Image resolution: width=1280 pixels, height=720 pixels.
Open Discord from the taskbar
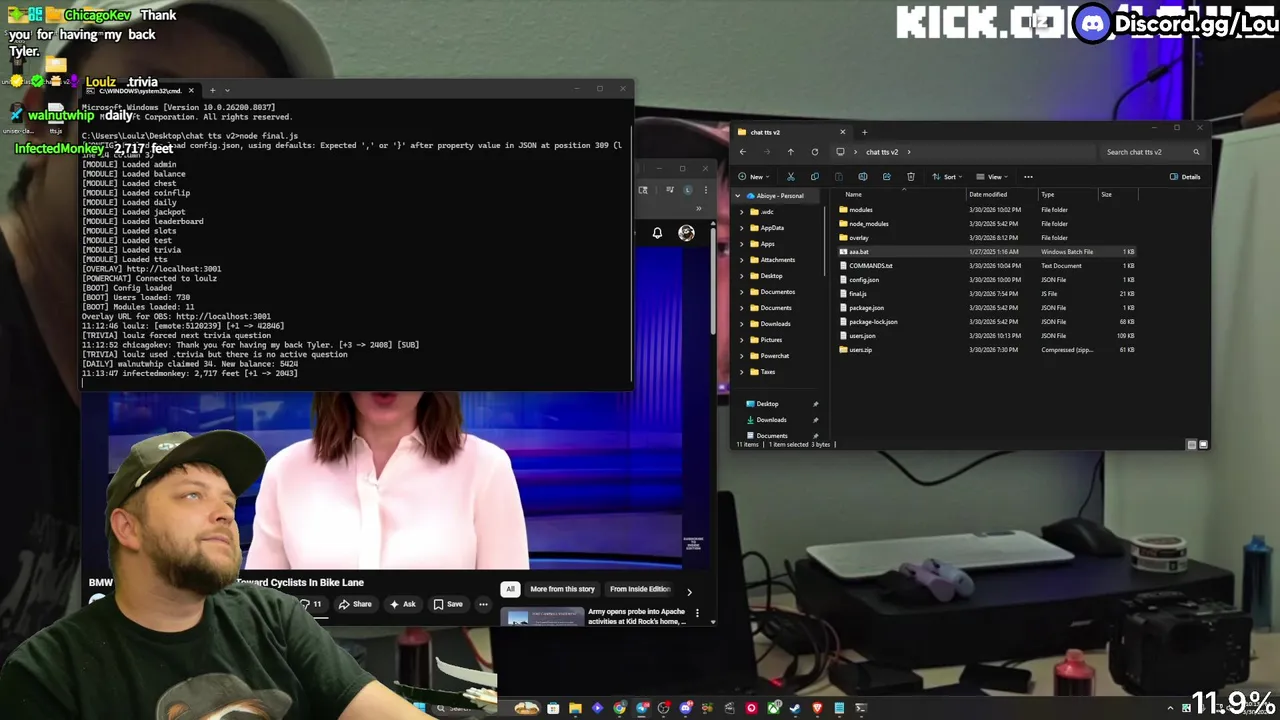click(686, 708)
